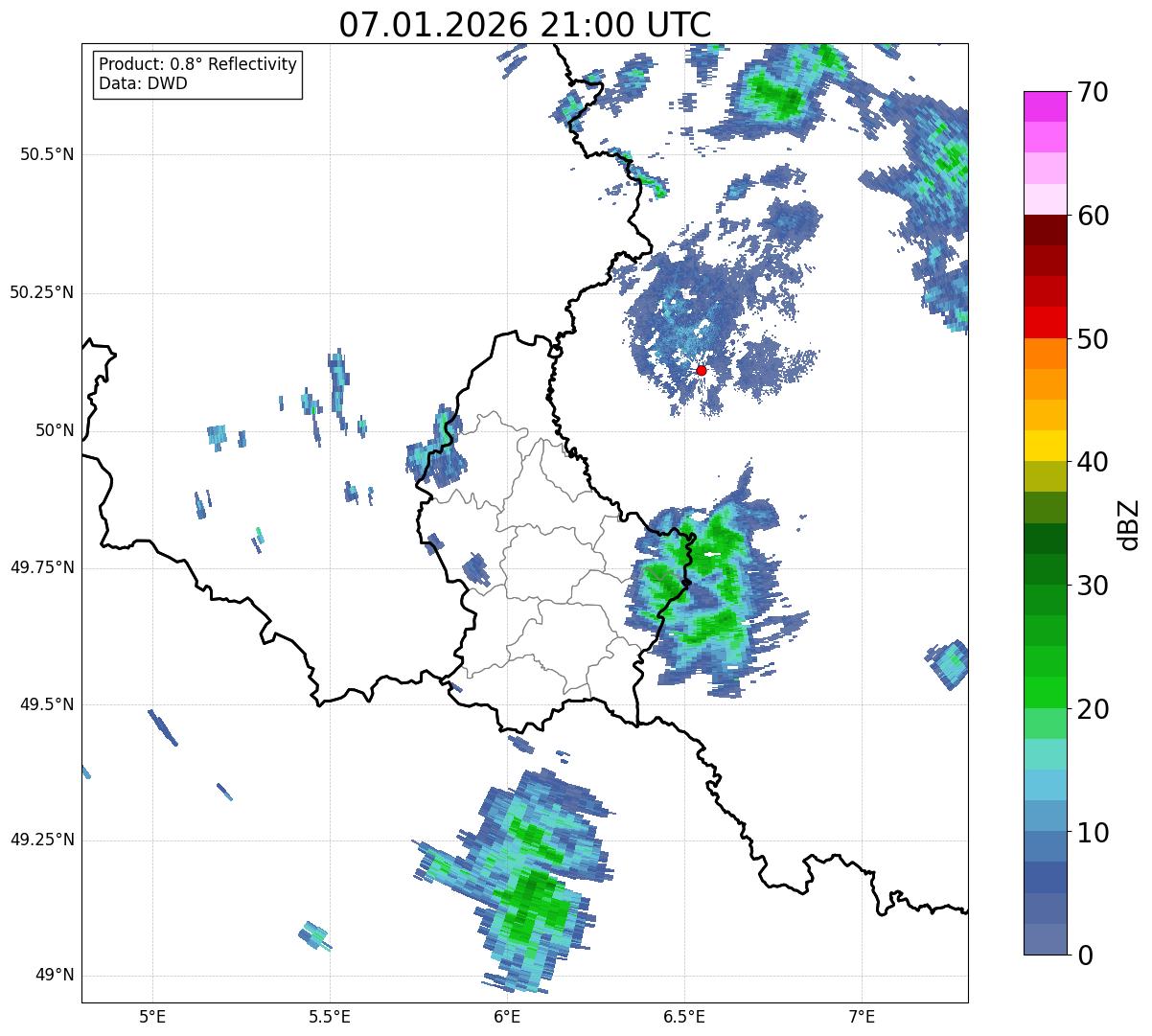Click the 6.5°E longitude label
Screen dimensions: 1152x1036
click(684, 1017)
